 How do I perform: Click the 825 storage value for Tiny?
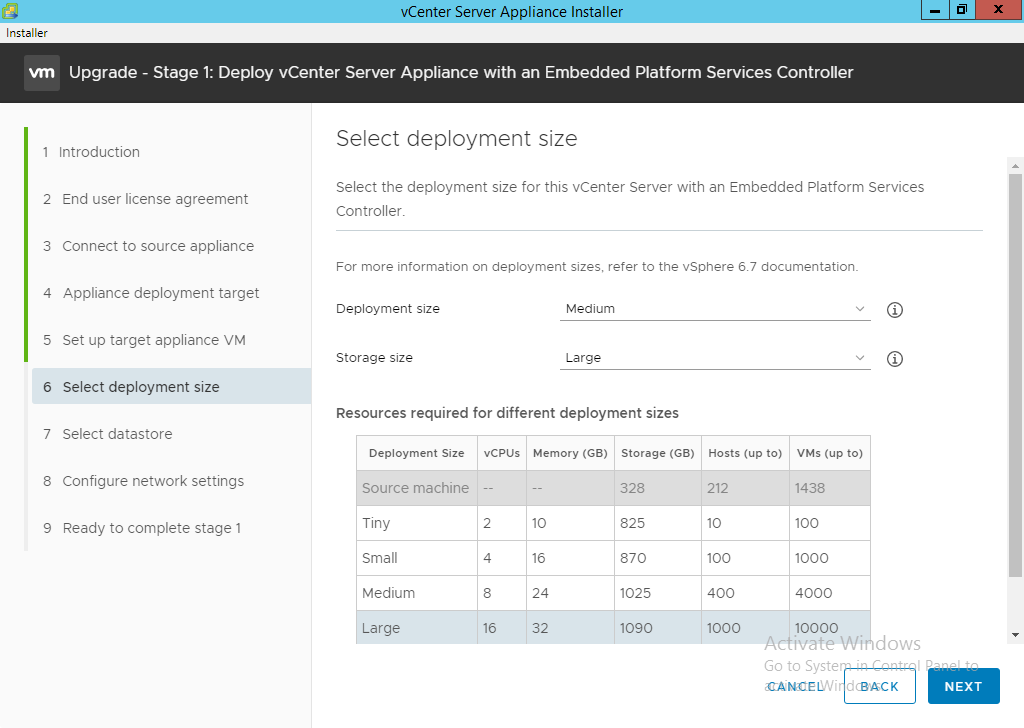[632, 524]
